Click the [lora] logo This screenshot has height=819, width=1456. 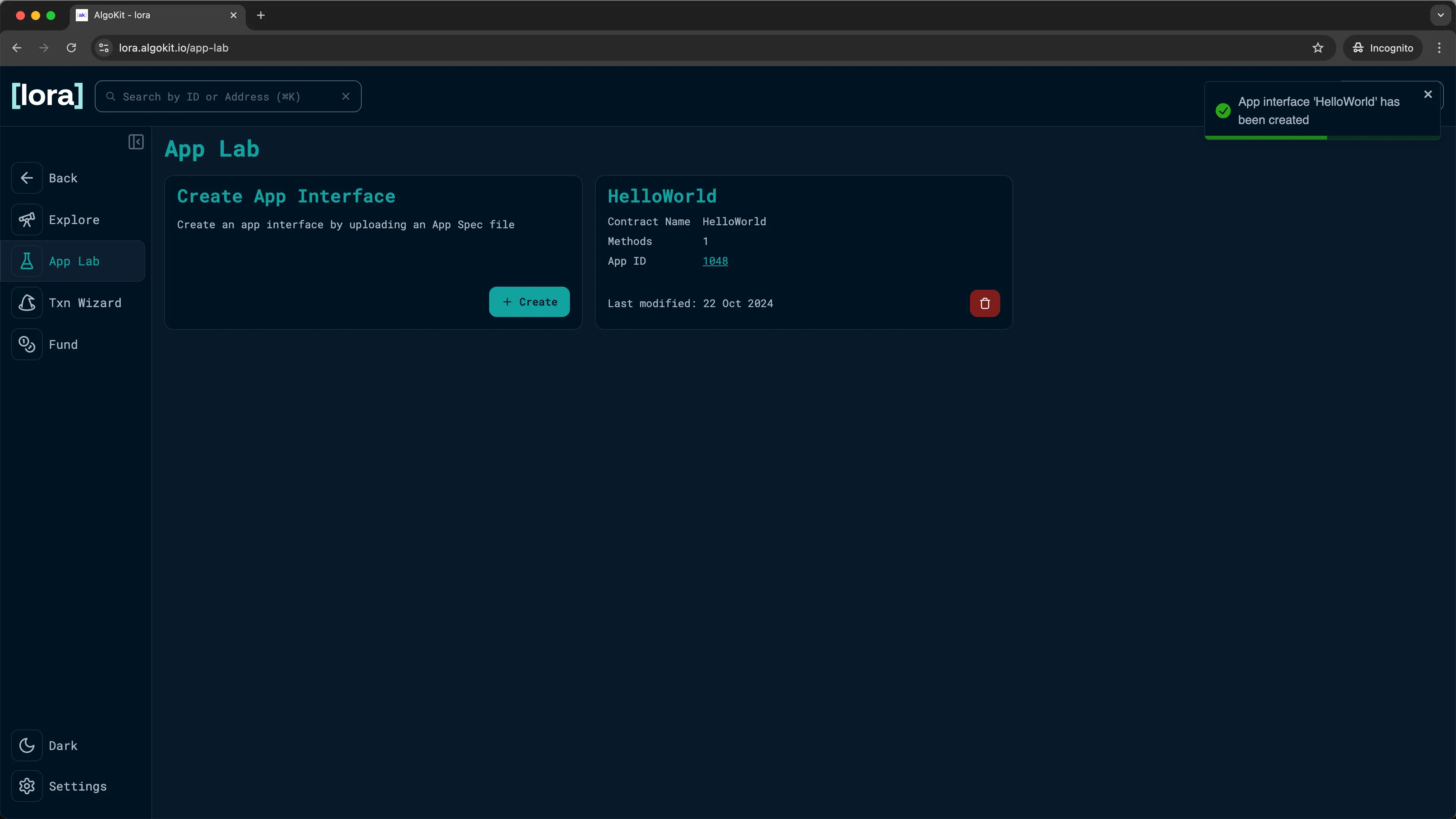click(47, 96)
